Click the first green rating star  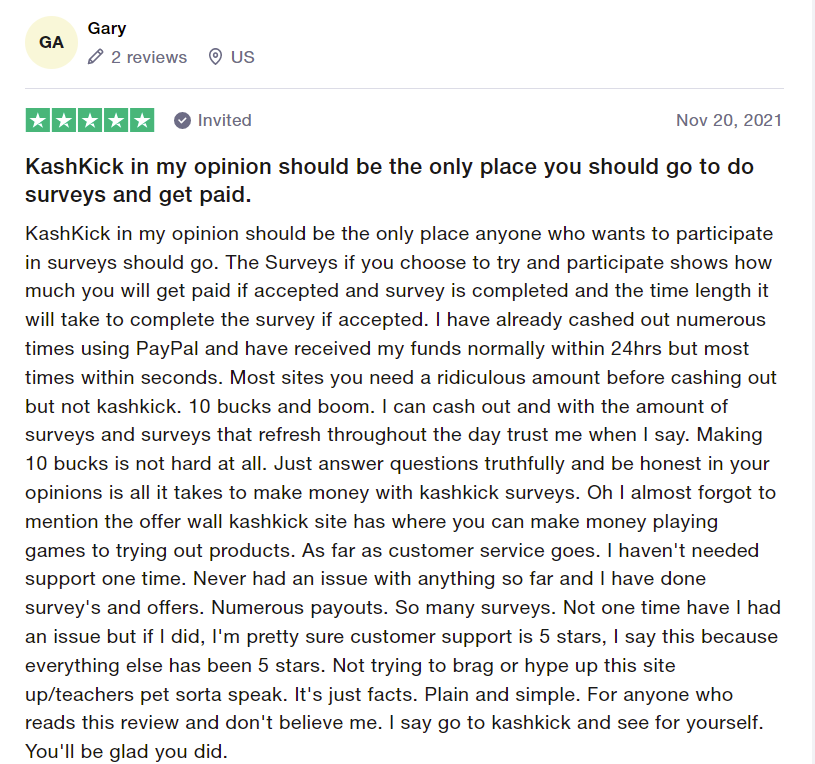click(x=38, y=120)
